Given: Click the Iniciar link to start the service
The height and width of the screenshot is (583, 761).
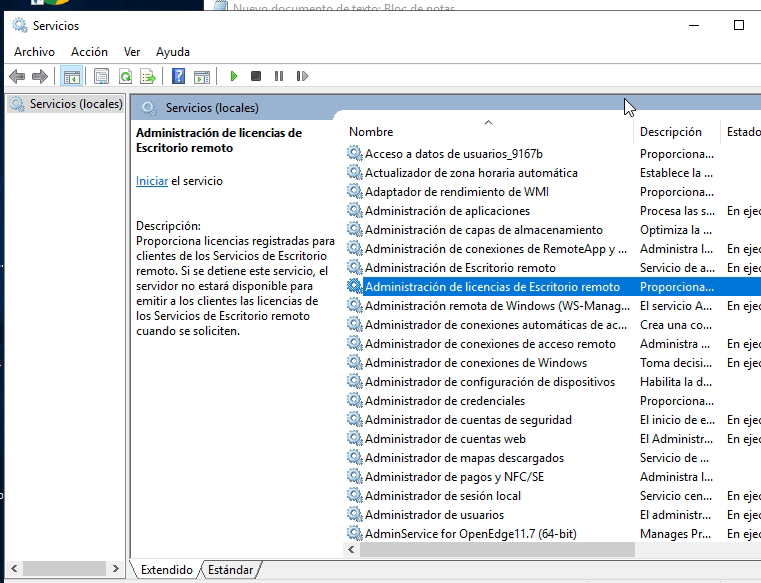Looking at the screenshot, I should click(152, 181).
